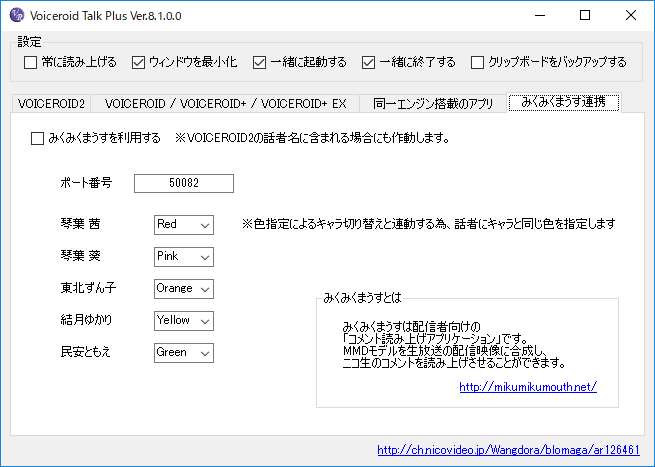Click the 結月ゆかり label
This screenshot has height=467, width=655.
(86, 320)
